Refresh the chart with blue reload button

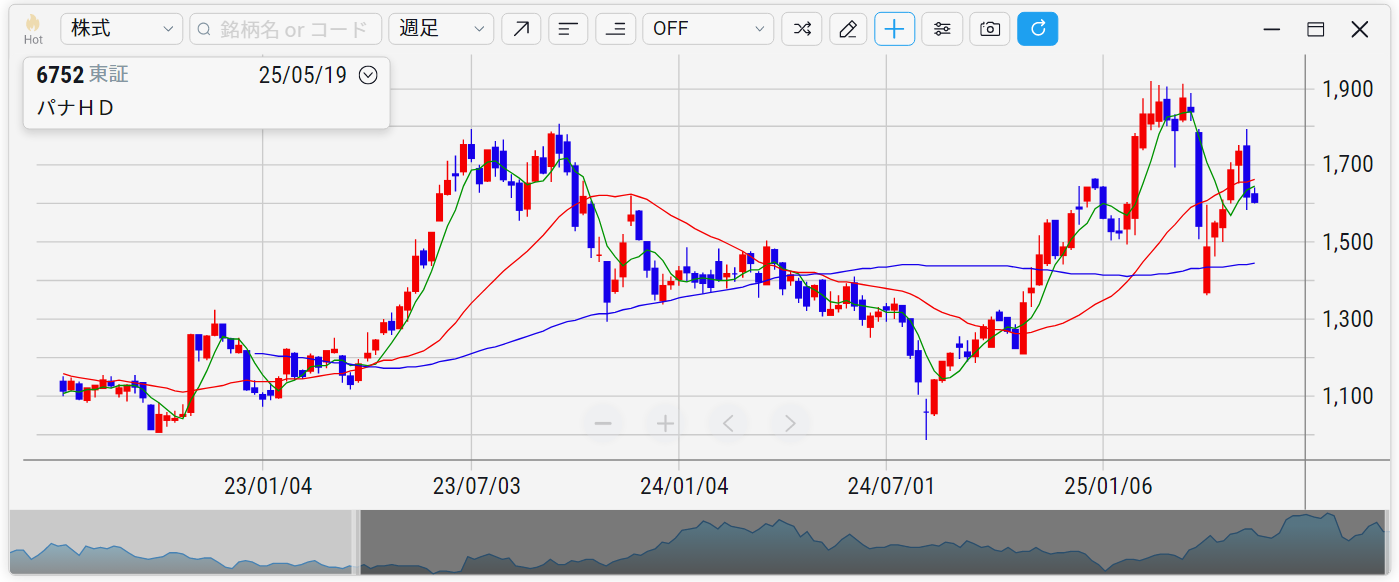[1037, 29]
